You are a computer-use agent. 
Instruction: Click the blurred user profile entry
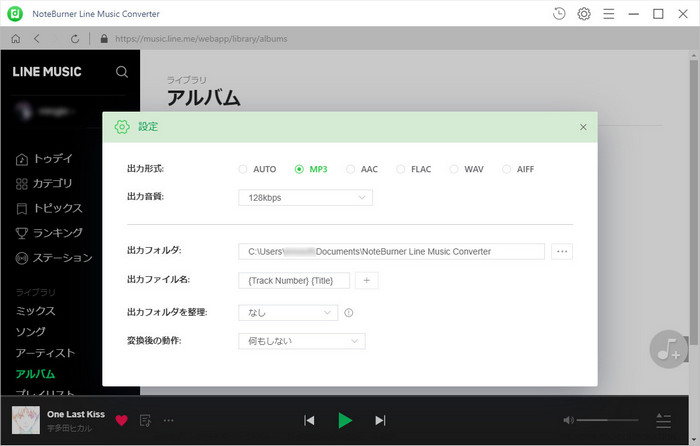[x=45, y=111]
